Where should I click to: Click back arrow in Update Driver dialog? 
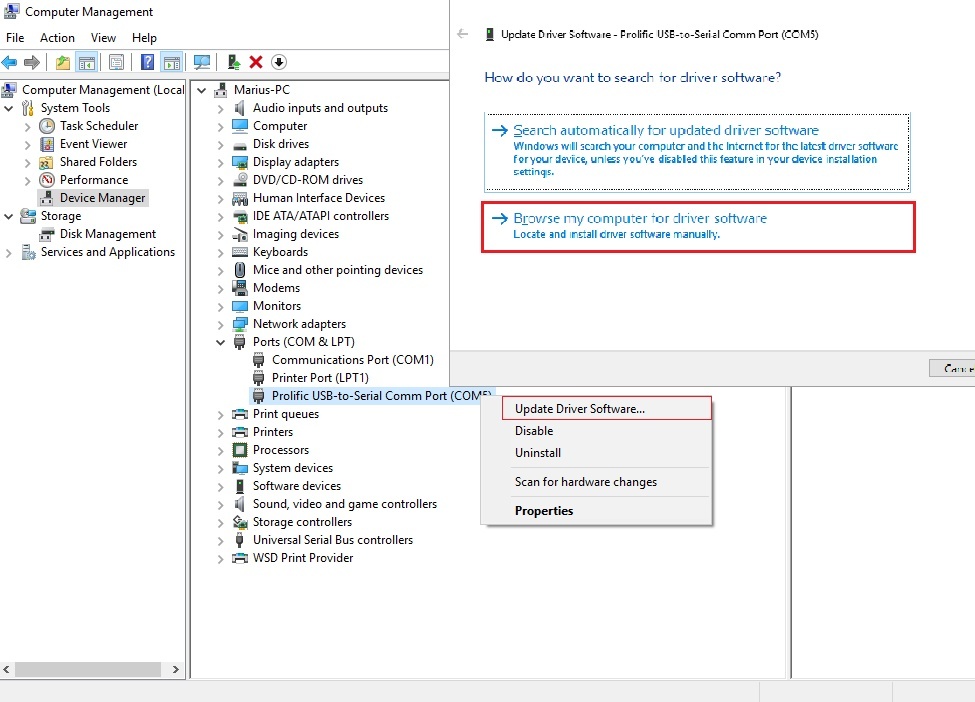click(462, 34)
